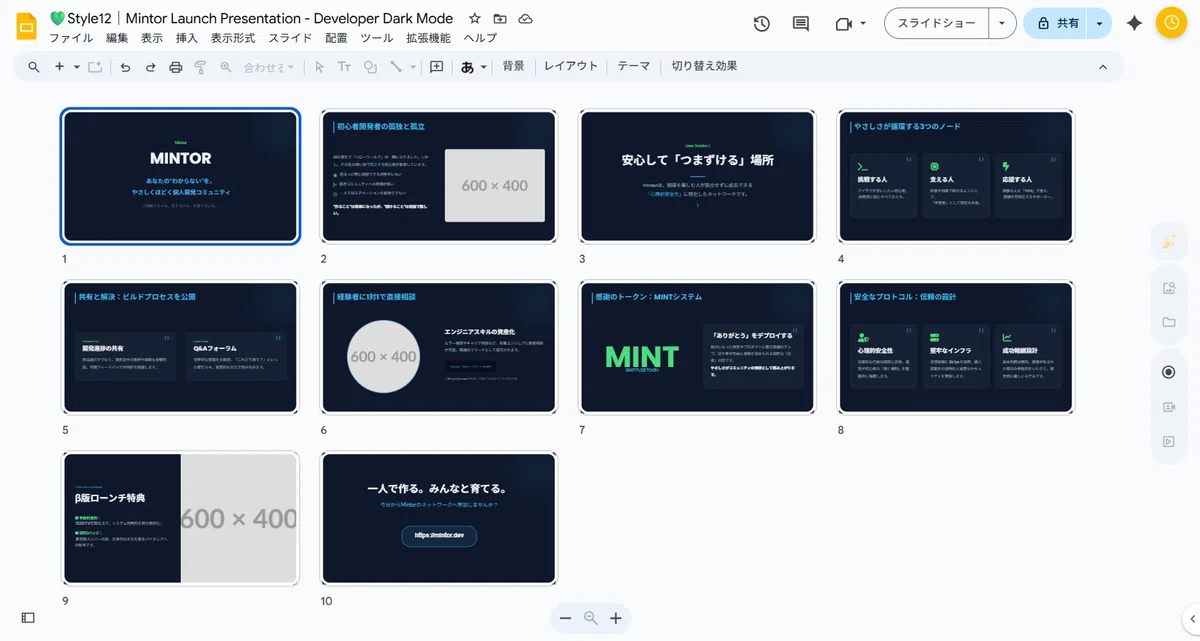
Task: Click the zoom magnifier tool
Action: [x=226, y=67]
